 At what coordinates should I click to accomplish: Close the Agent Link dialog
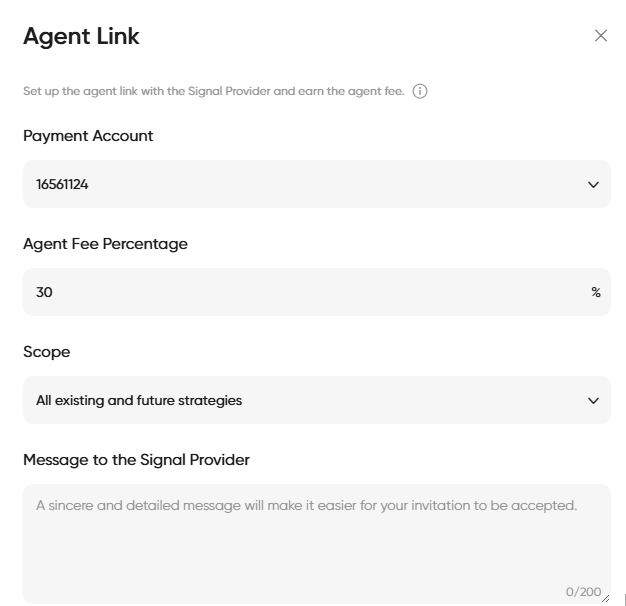[601, 36]
